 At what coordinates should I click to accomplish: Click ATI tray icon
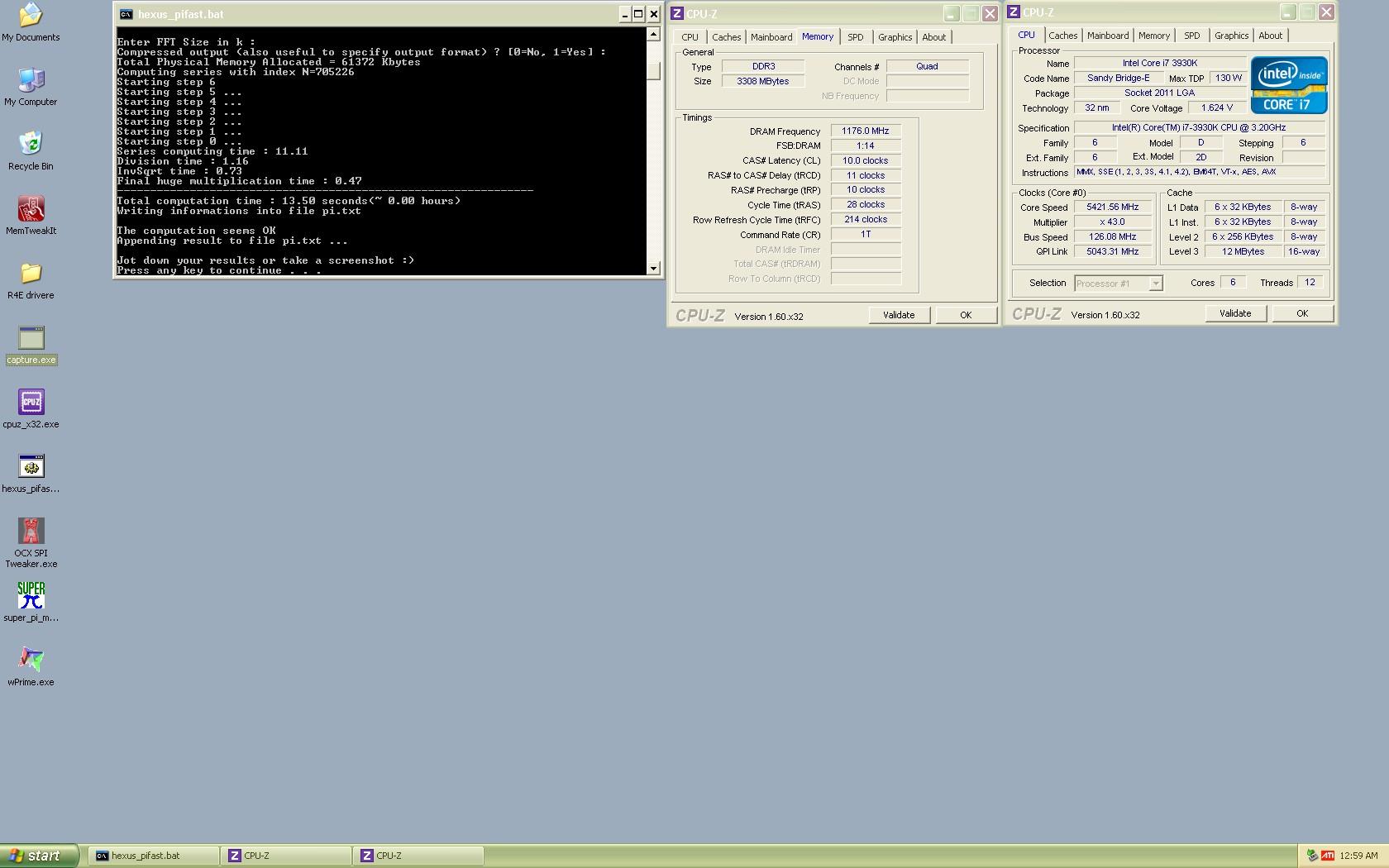1327,856
